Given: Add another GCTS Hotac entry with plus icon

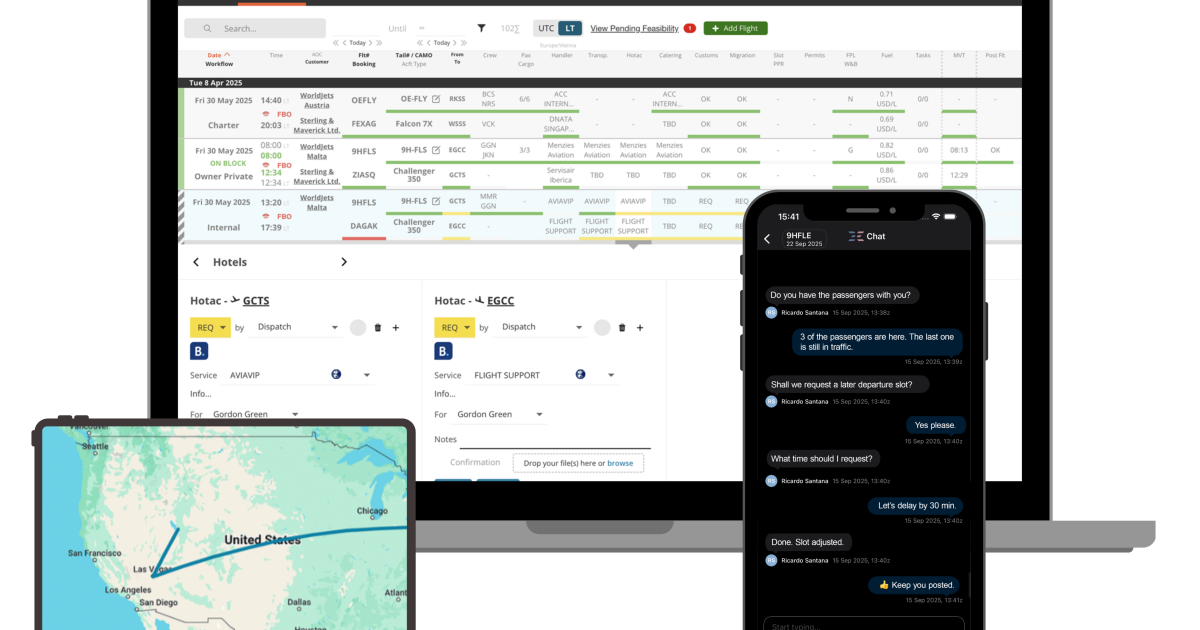Looking at the screenshot, I should pyautogui.click(x=395, y=327).
